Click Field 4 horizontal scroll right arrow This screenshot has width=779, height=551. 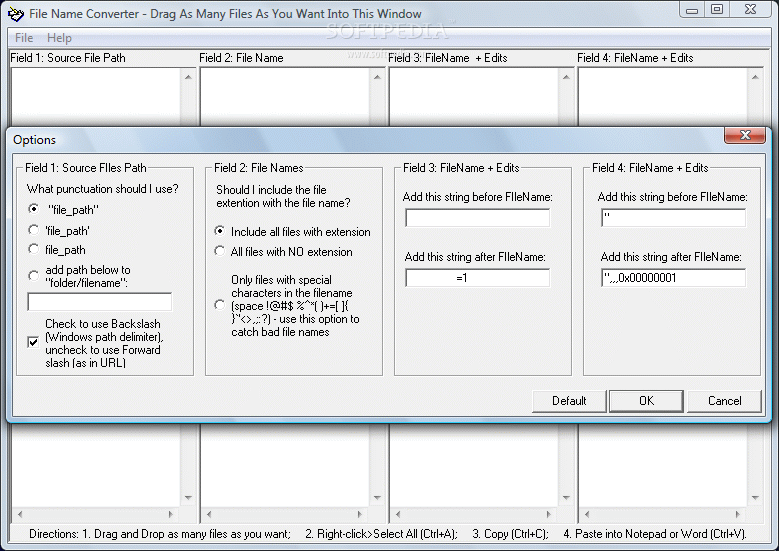[738, 514]
